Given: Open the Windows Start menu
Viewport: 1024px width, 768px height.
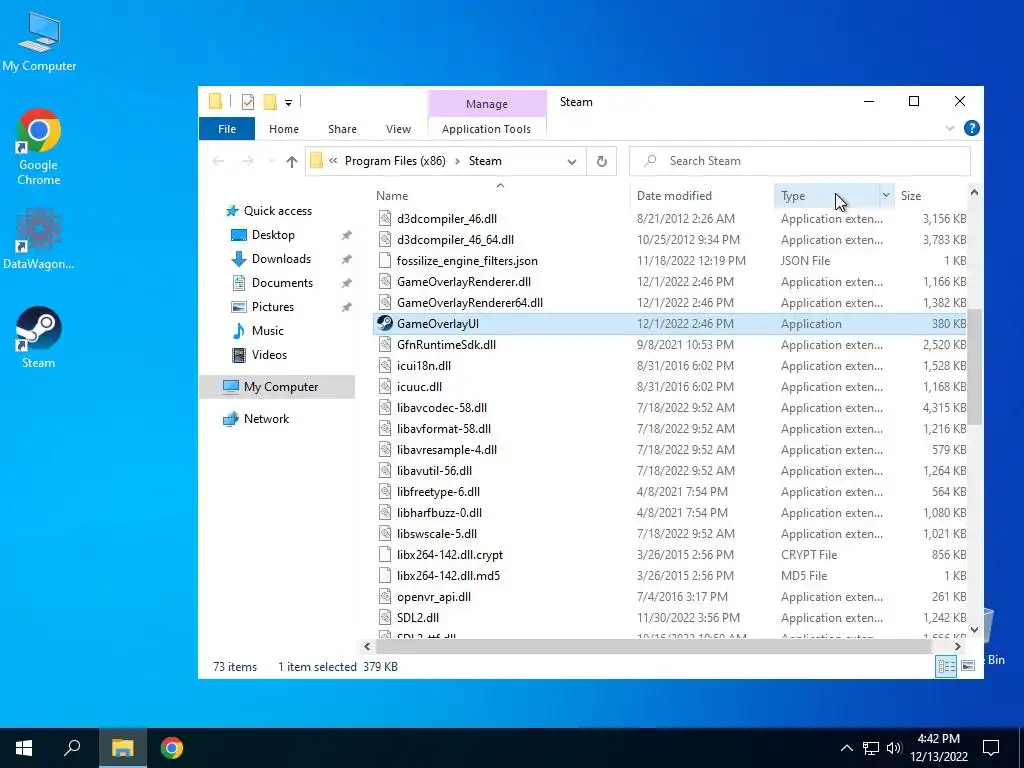Looking at the screenshot, I should pos(24,748).
